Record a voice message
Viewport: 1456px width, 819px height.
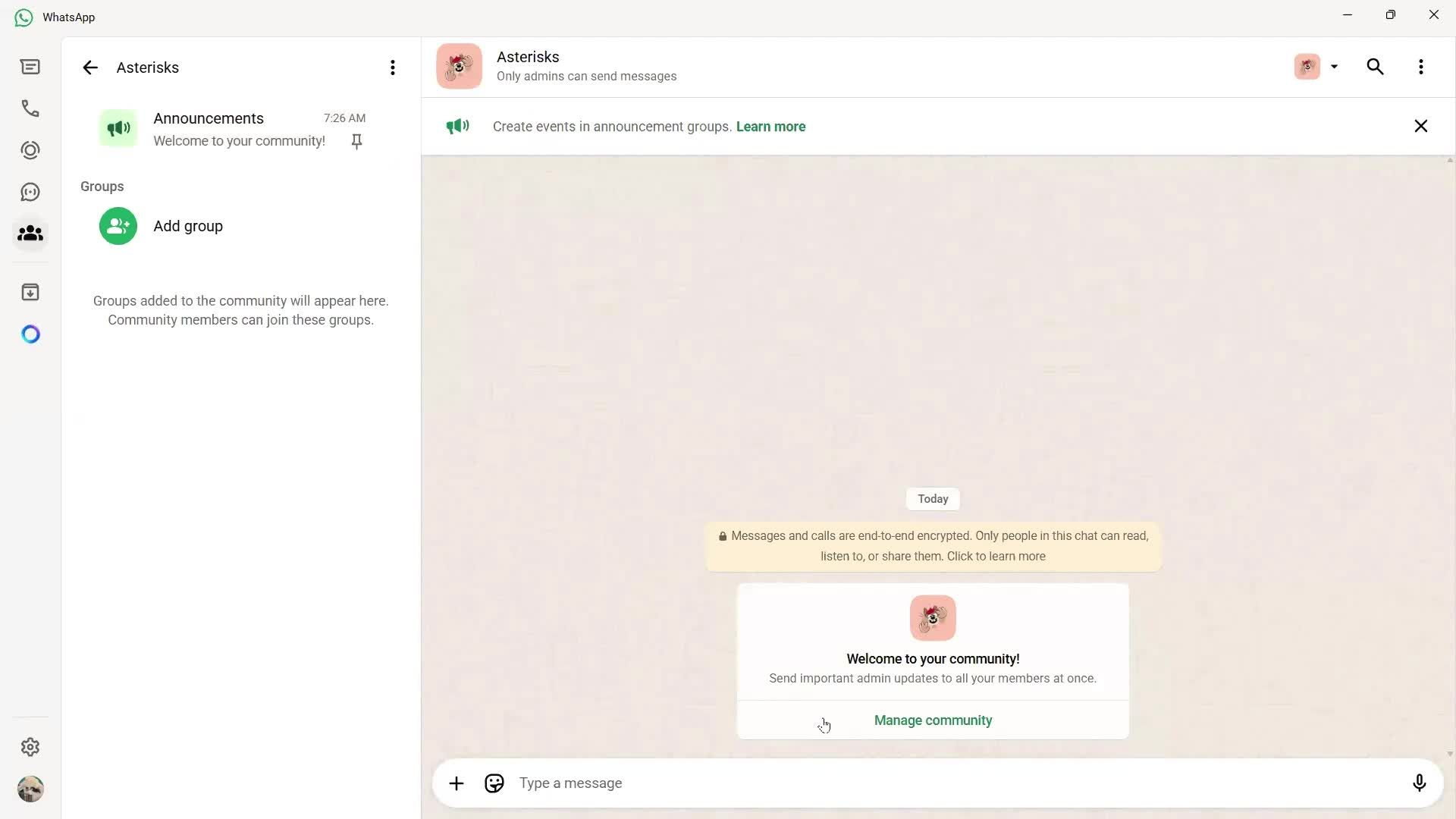[x=1419, y=783]
